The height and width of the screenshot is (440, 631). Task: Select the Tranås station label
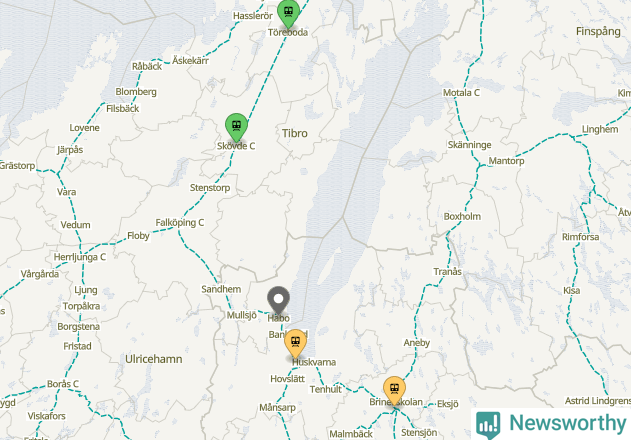tap(447, 272)
